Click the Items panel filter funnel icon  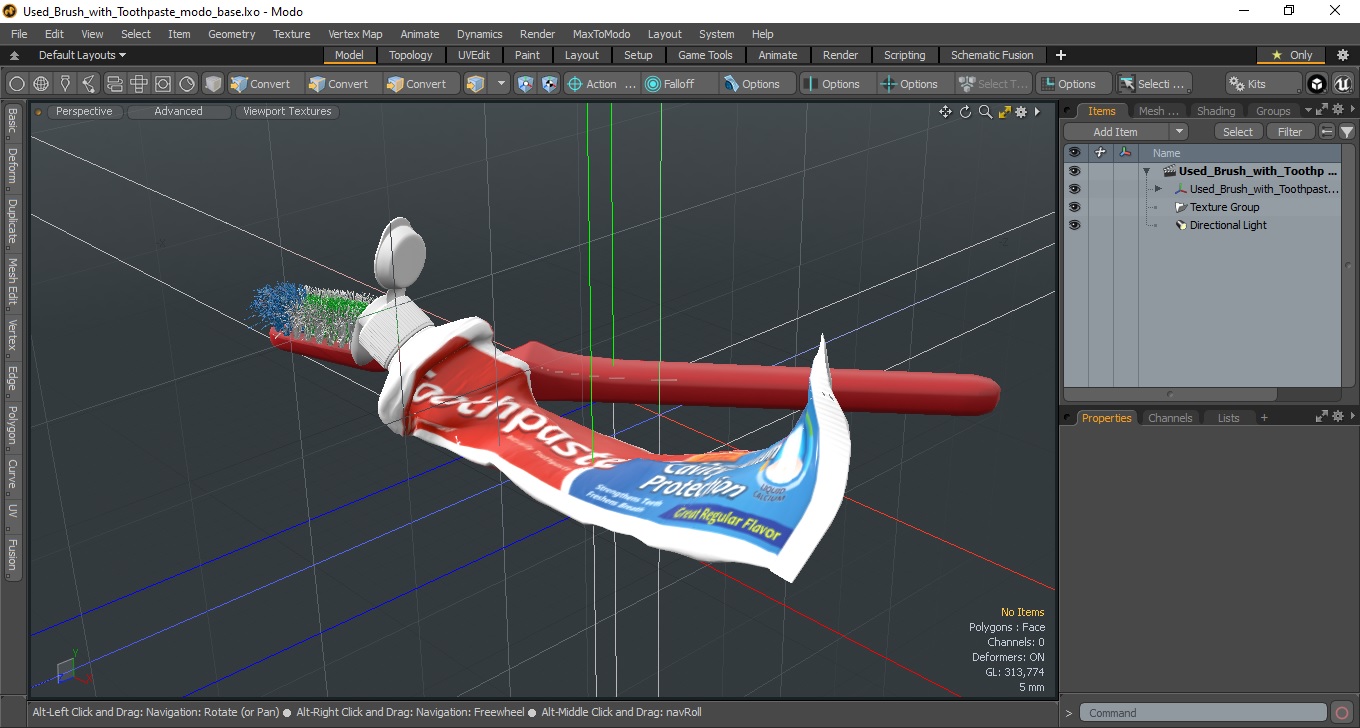(x=1347, y=132)
